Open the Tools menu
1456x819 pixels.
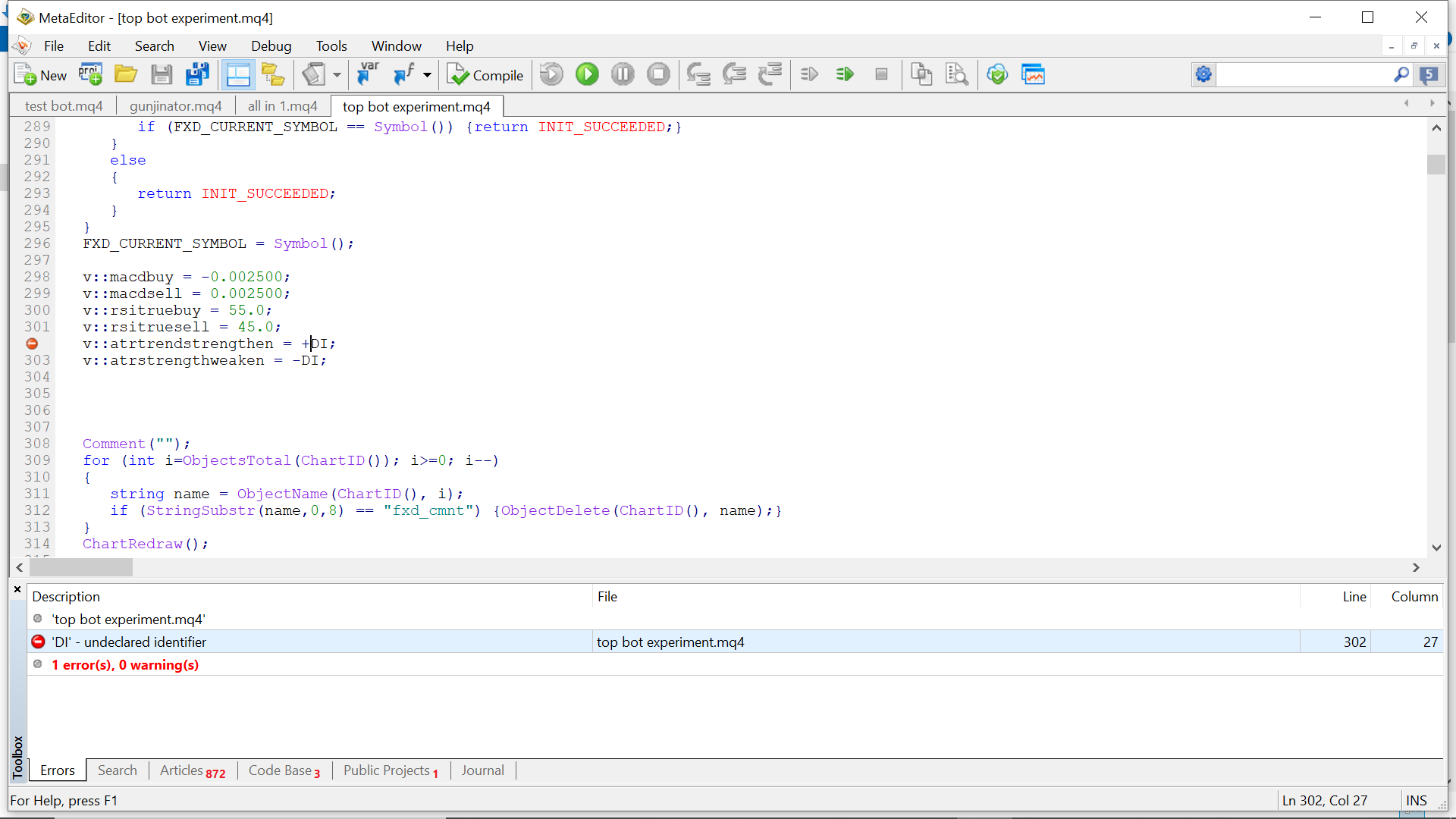click(331, 46)
